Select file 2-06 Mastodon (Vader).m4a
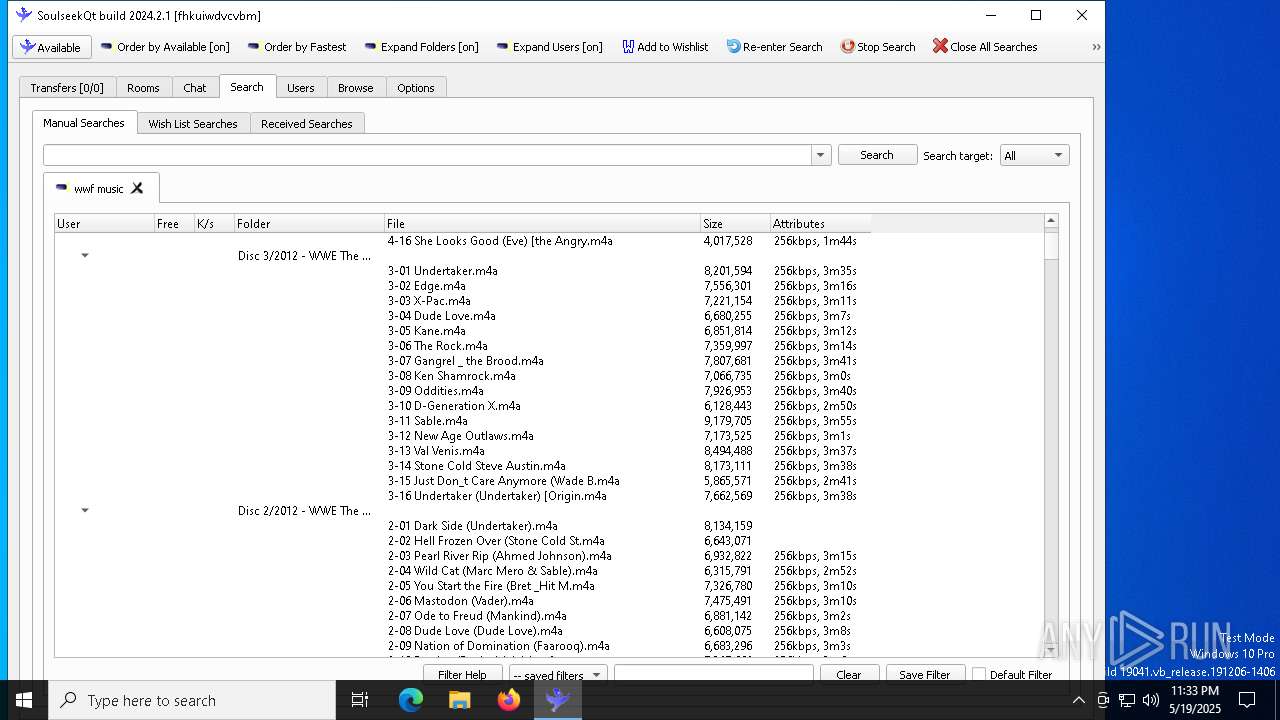 (x=461, y=601)
